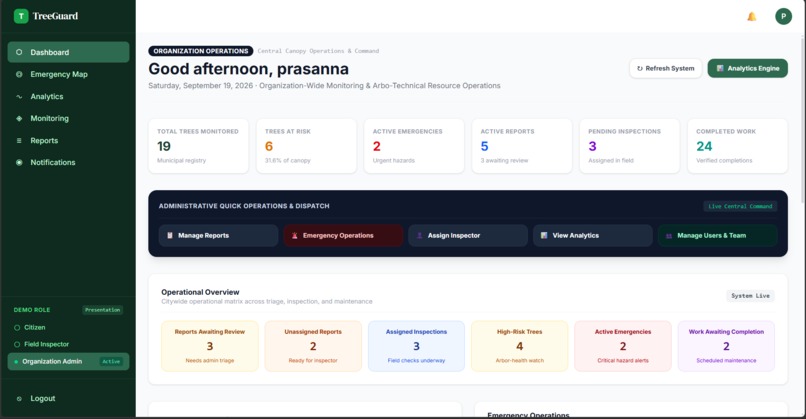Open Emergency Operations dispatch button

click(343, 235)
